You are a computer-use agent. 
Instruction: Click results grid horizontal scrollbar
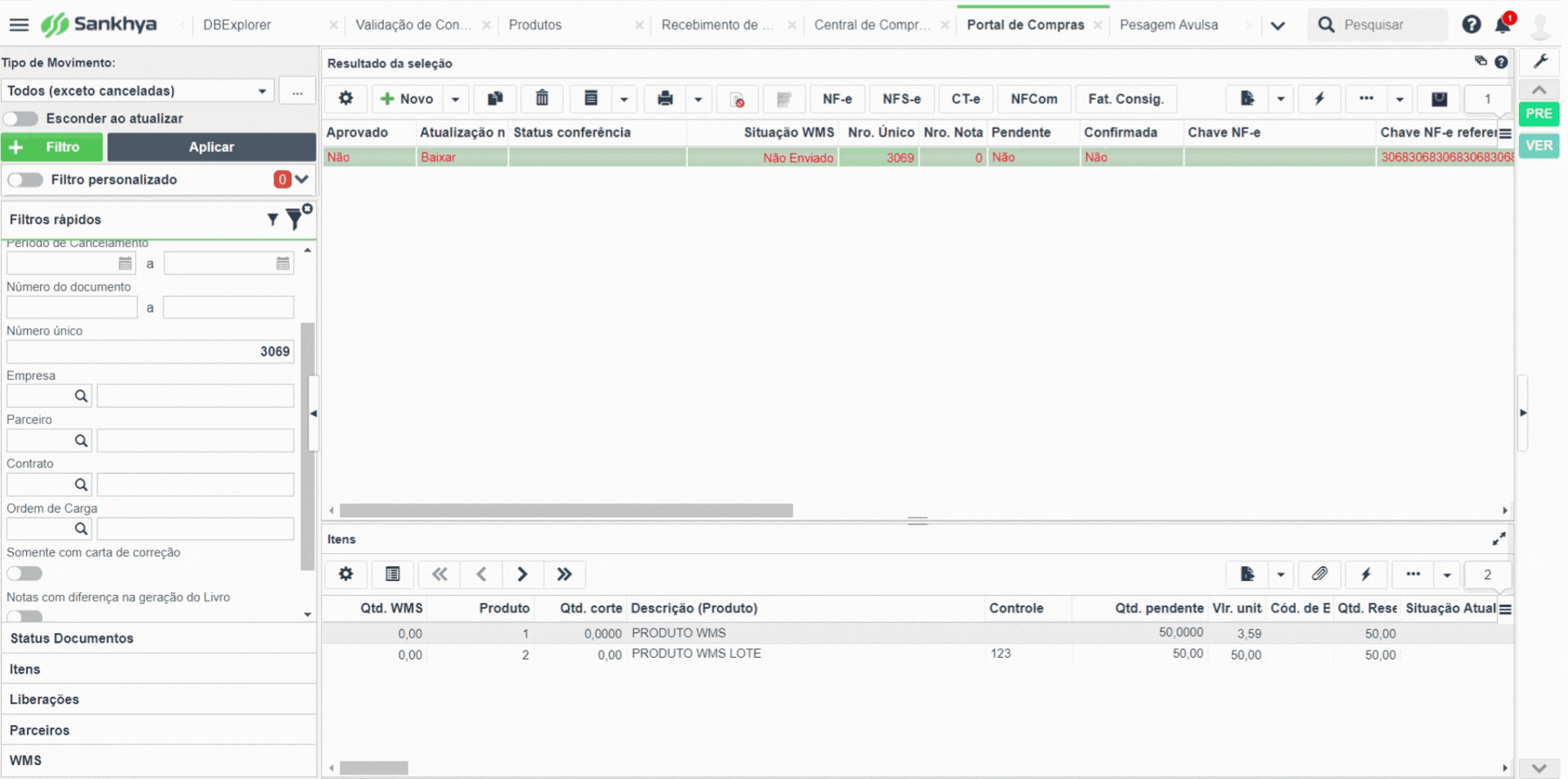[x=566, y=511]
